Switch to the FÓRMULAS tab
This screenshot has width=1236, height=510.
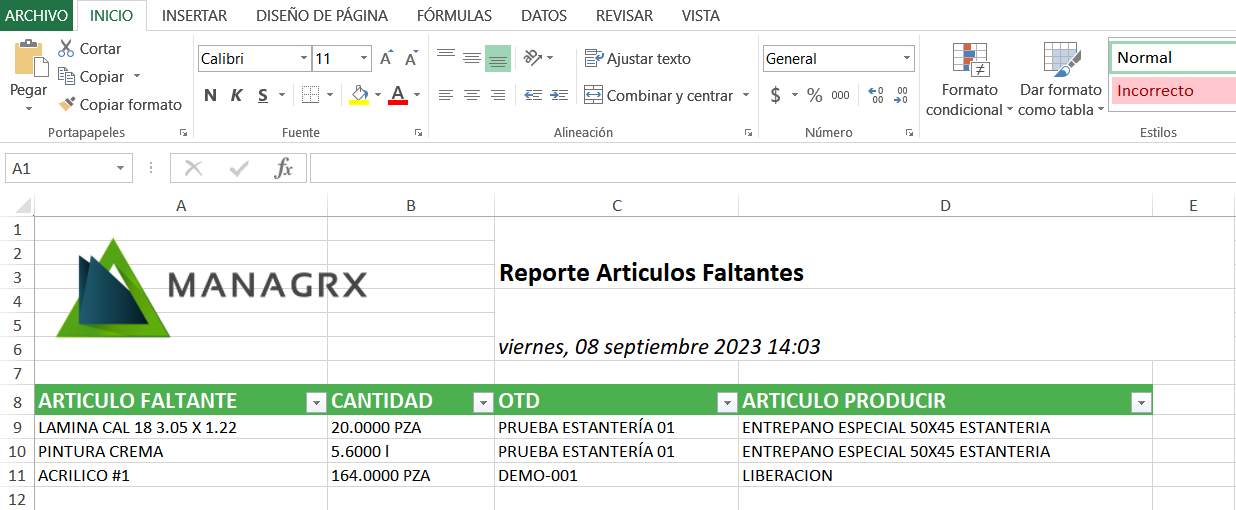[453, 15]
